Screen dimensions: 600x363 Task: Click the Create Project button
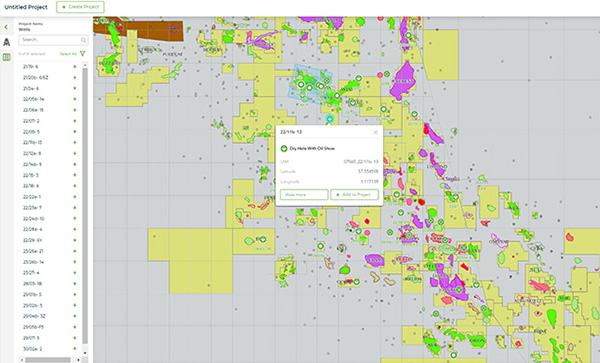point(80,7)
